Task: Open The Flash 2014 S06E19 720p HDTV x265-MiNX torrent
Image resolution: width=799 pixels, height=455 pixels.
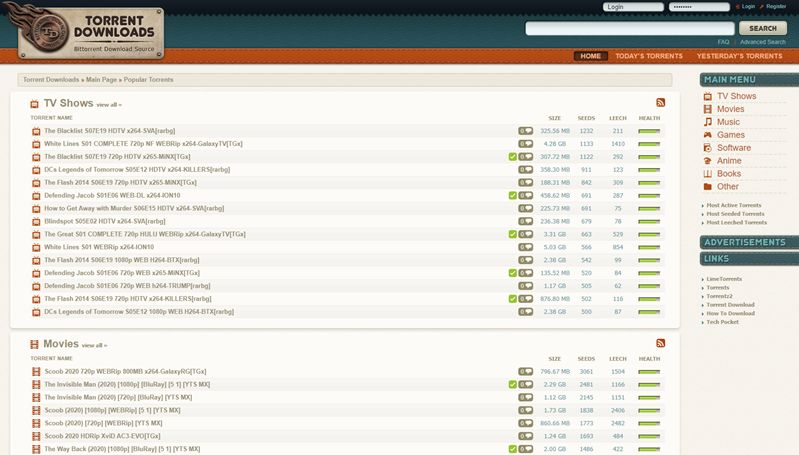Action: pyautogui.click(x=120, y=182)
